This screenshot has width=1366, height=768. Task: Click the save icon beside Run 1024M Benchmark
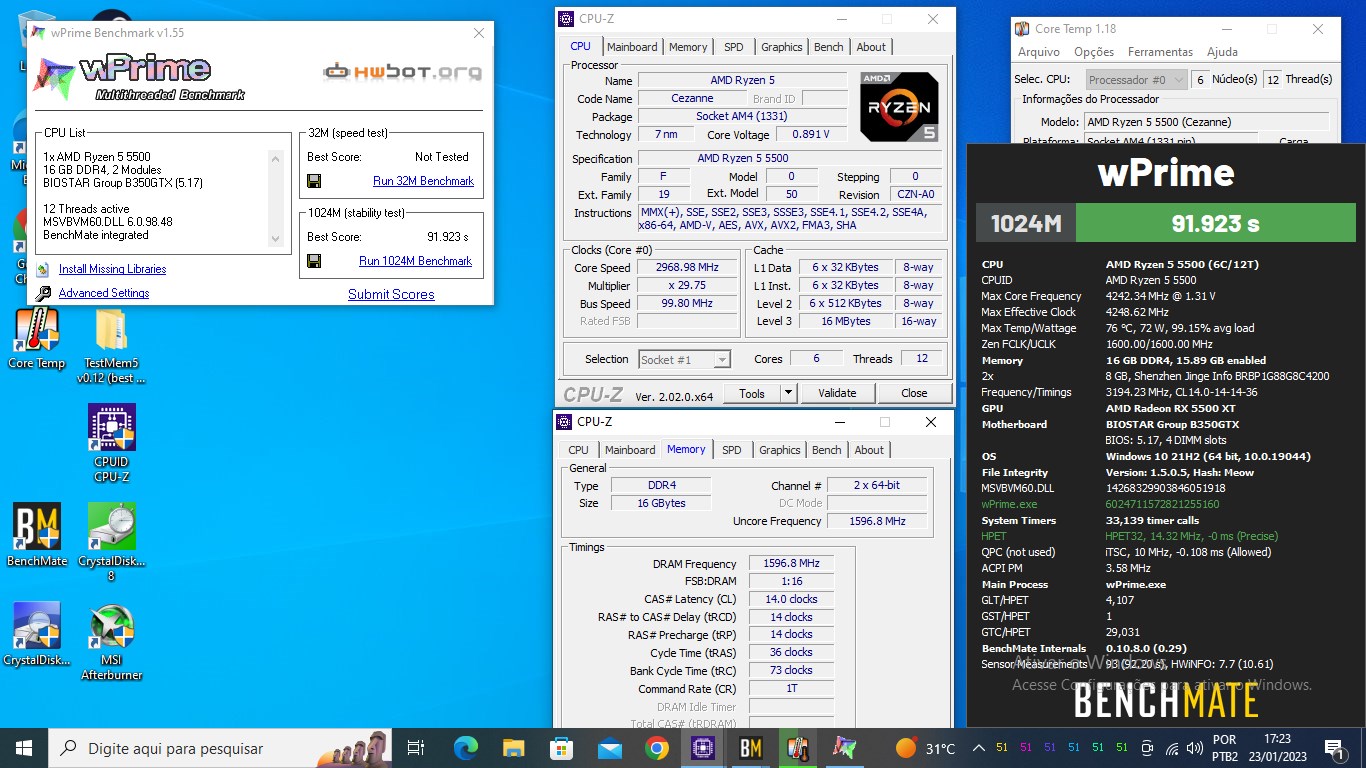tap(314, 261)
